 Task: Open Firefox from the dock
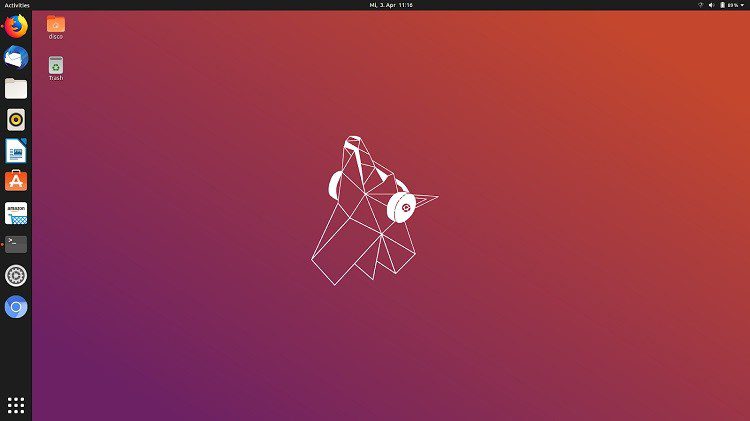click(x=16, y=26)
